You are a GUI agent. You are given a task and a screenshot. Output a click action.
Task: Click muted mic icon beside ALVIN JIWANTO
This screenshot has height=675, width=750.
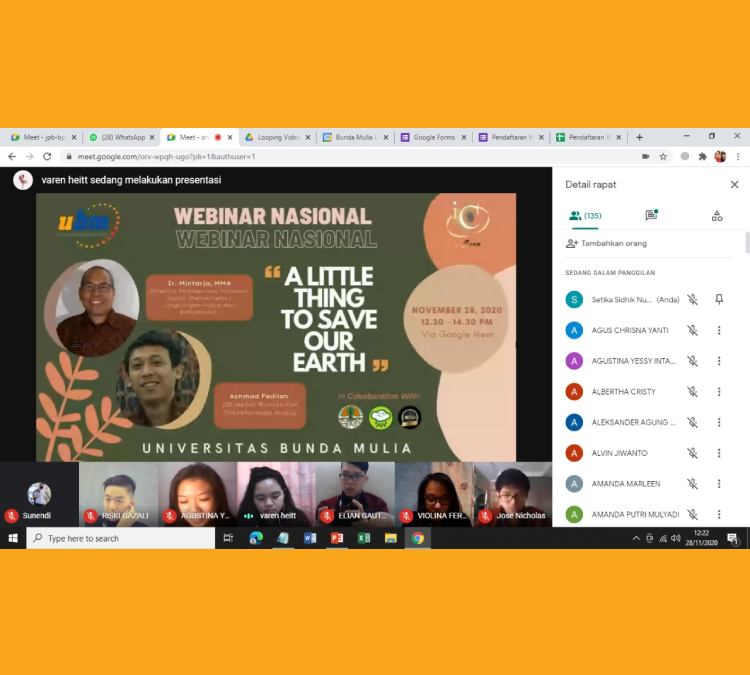(692, 453)
